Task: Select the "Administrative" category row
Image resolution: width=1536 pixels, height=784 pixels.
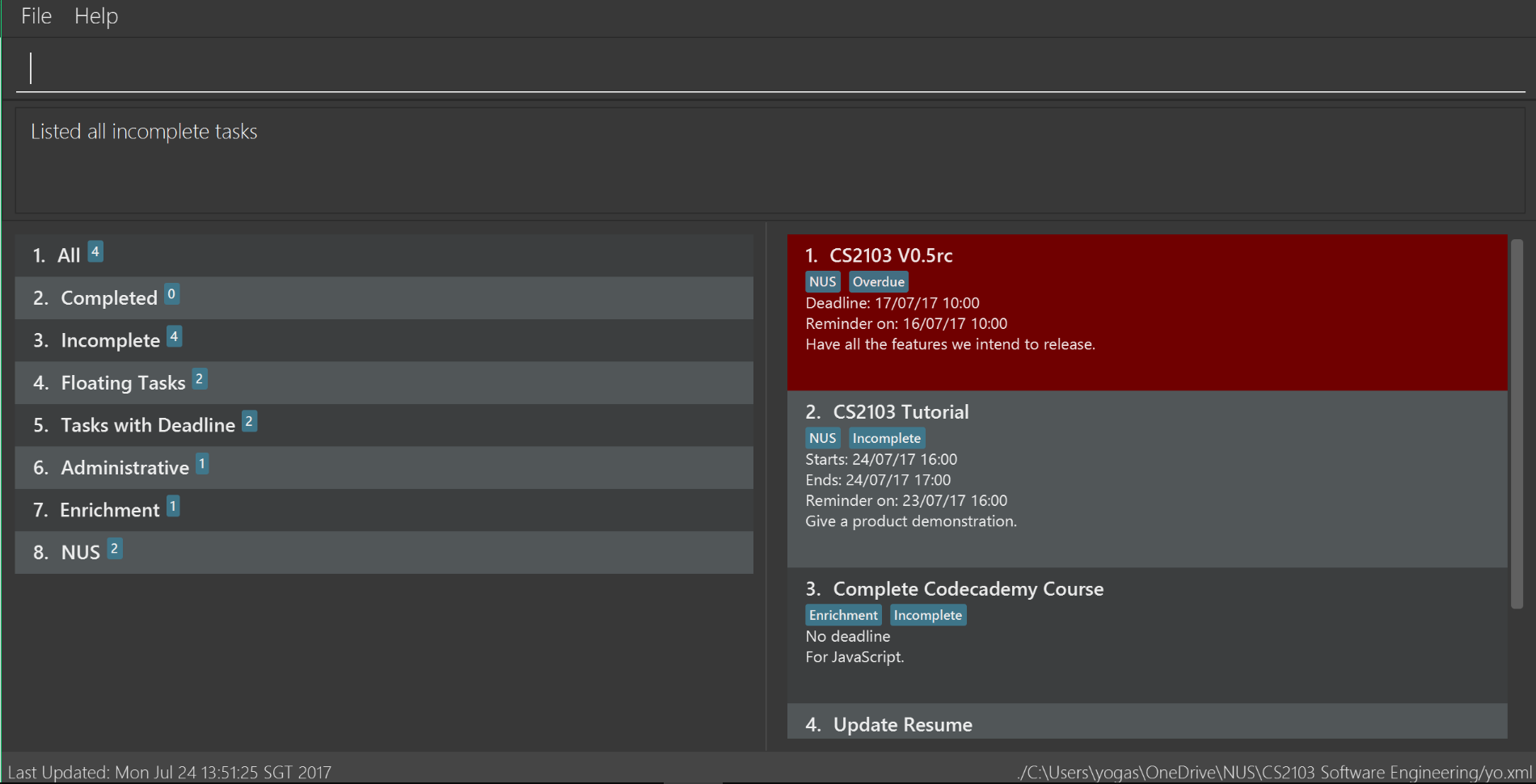Action: click(384, 468)
